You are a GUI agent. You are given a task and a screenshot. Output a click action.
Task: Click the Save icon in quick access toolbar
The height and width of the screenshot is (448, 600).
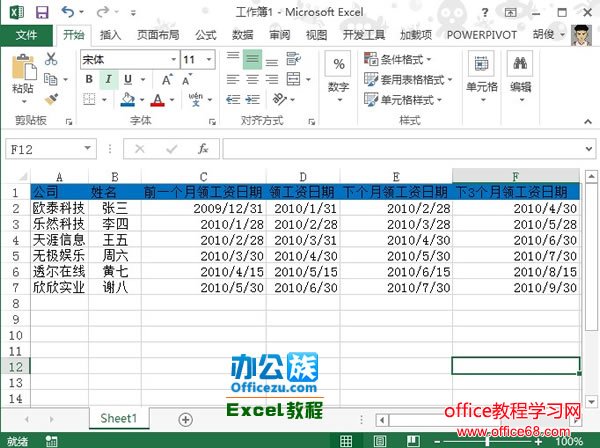(42, 12)
